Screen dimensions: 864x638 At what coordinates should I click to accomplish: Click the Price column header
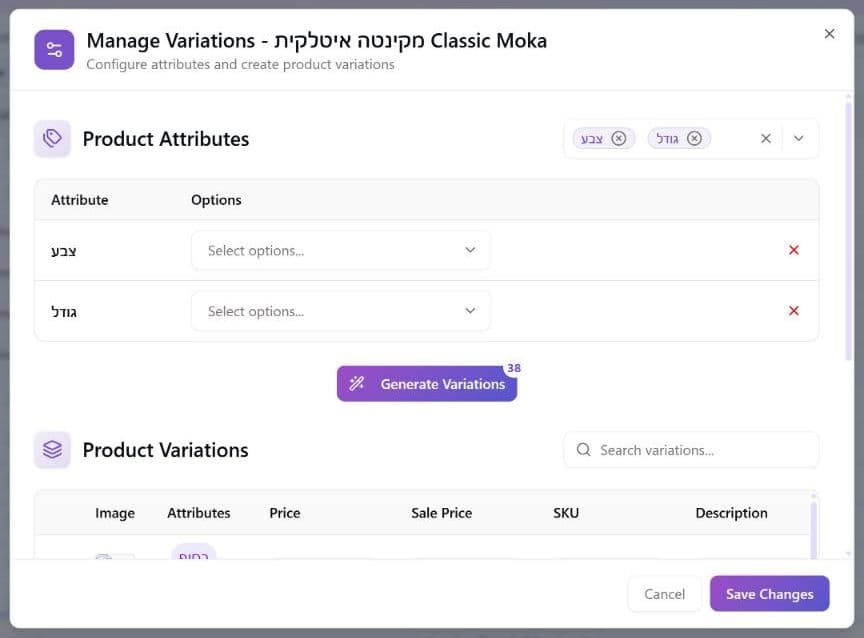pos(284,513)
